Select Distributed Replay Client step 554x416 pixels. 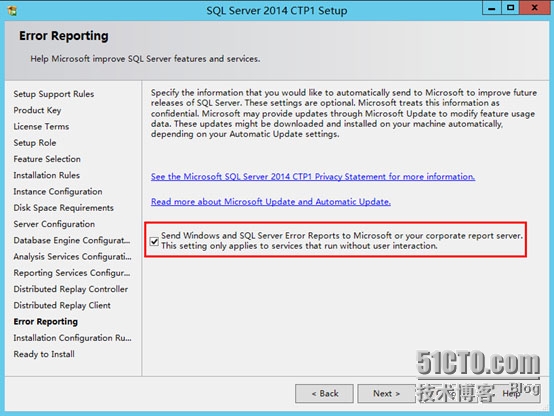tap(62, 305)
